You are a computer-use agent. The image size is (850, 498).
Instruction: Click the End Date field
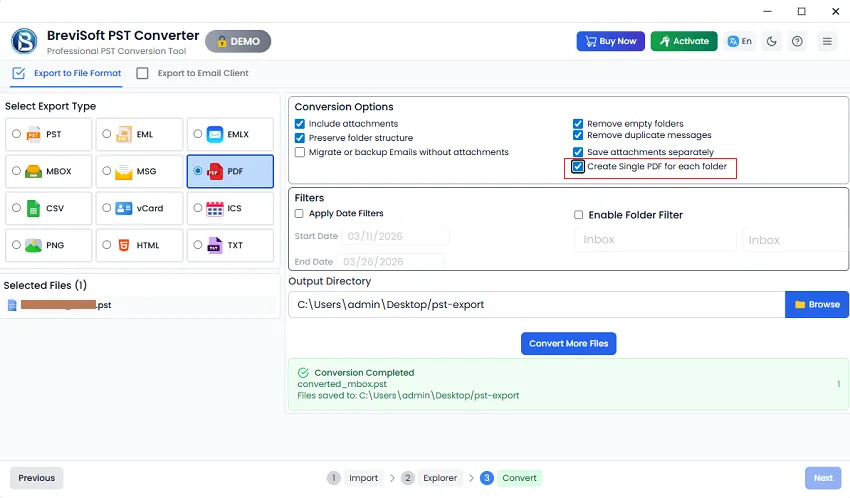point(390,262)
